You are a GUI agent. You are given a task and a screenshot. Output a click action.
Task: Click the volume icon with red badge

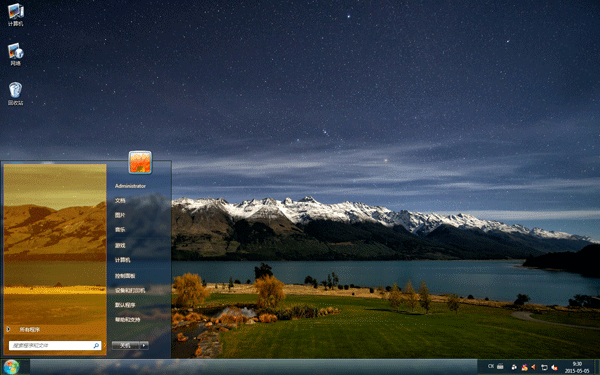(554, 367)
